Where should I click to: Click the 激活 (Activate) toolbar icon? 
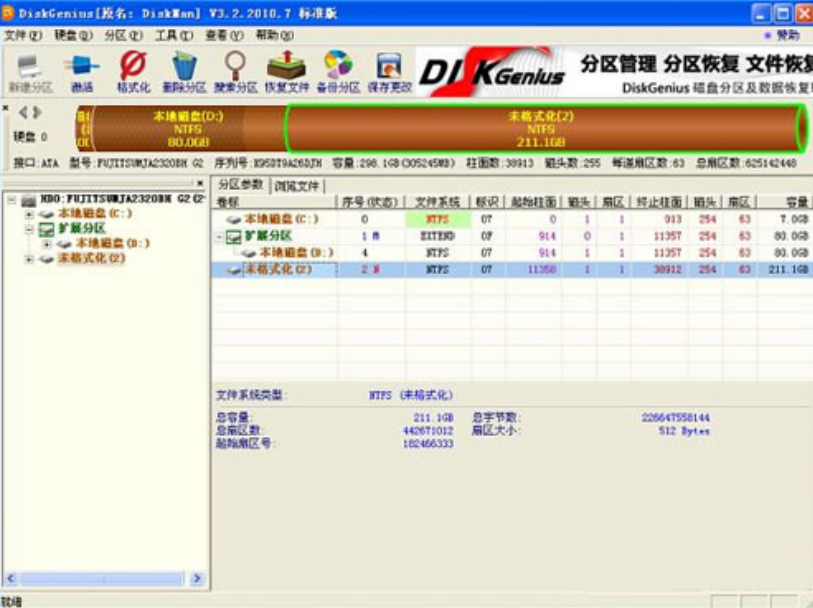[82, 72]
